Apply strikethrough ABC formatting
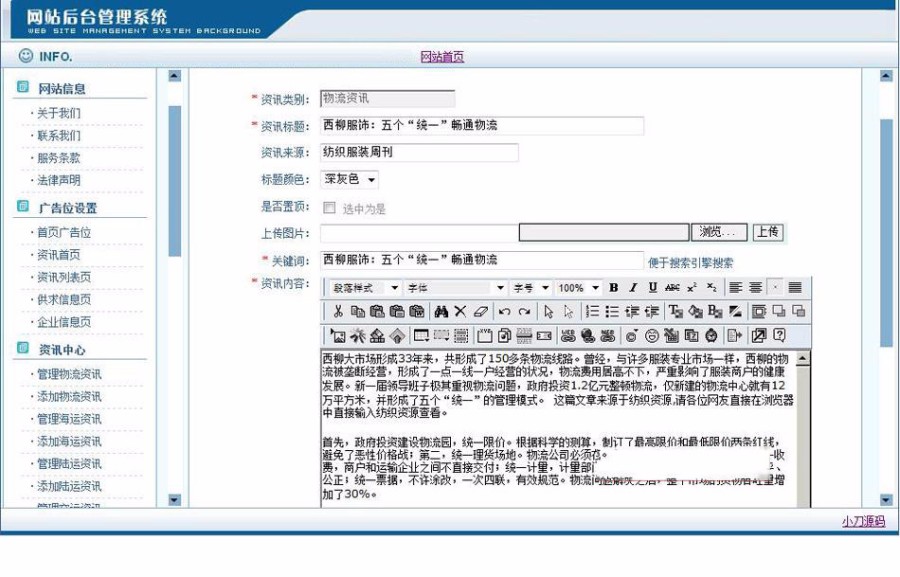 [672, 288]
